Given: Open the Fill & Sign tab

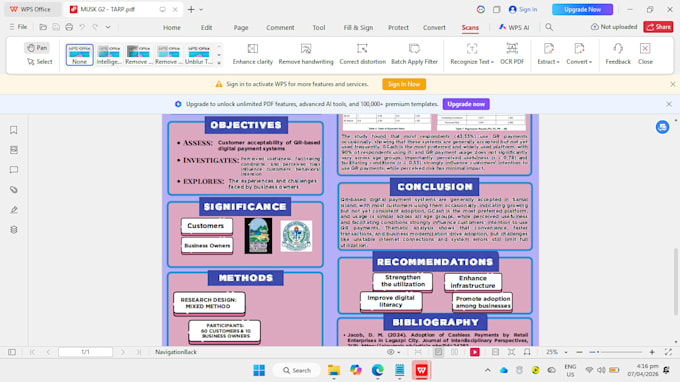Looking at the screenshot, I should 358,27.
